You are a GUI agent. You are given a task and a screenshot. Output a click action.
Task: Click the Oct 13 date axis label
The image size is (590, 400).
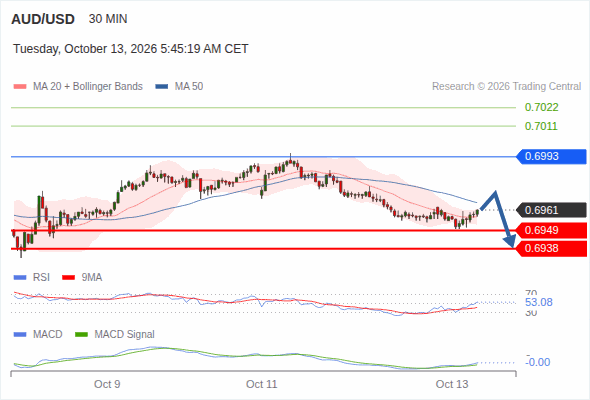[x=452, y=384]
